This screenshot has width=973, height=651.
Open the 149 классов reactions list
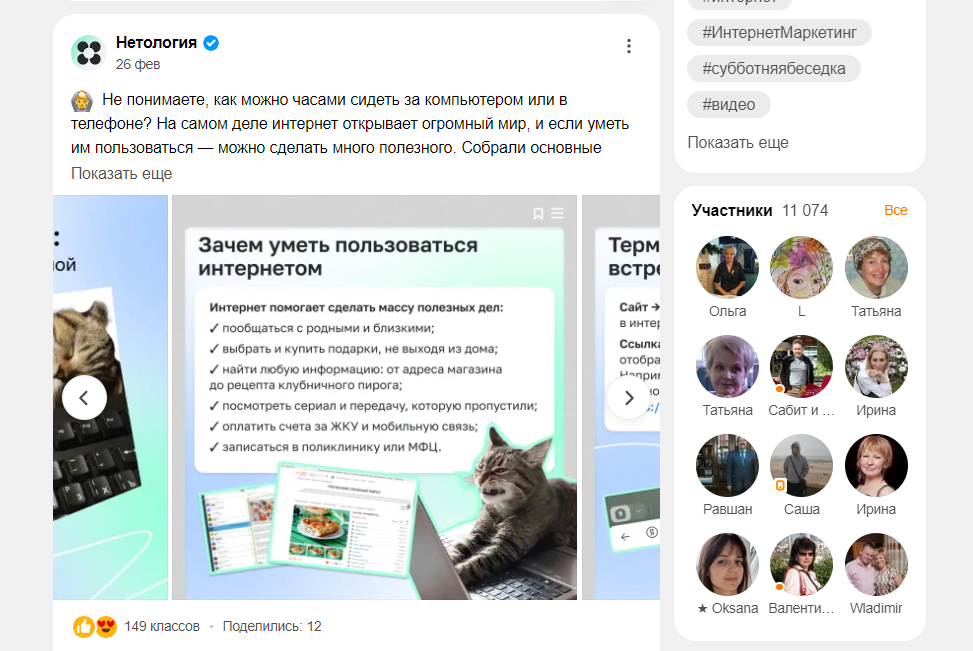(x=162, y=626)
